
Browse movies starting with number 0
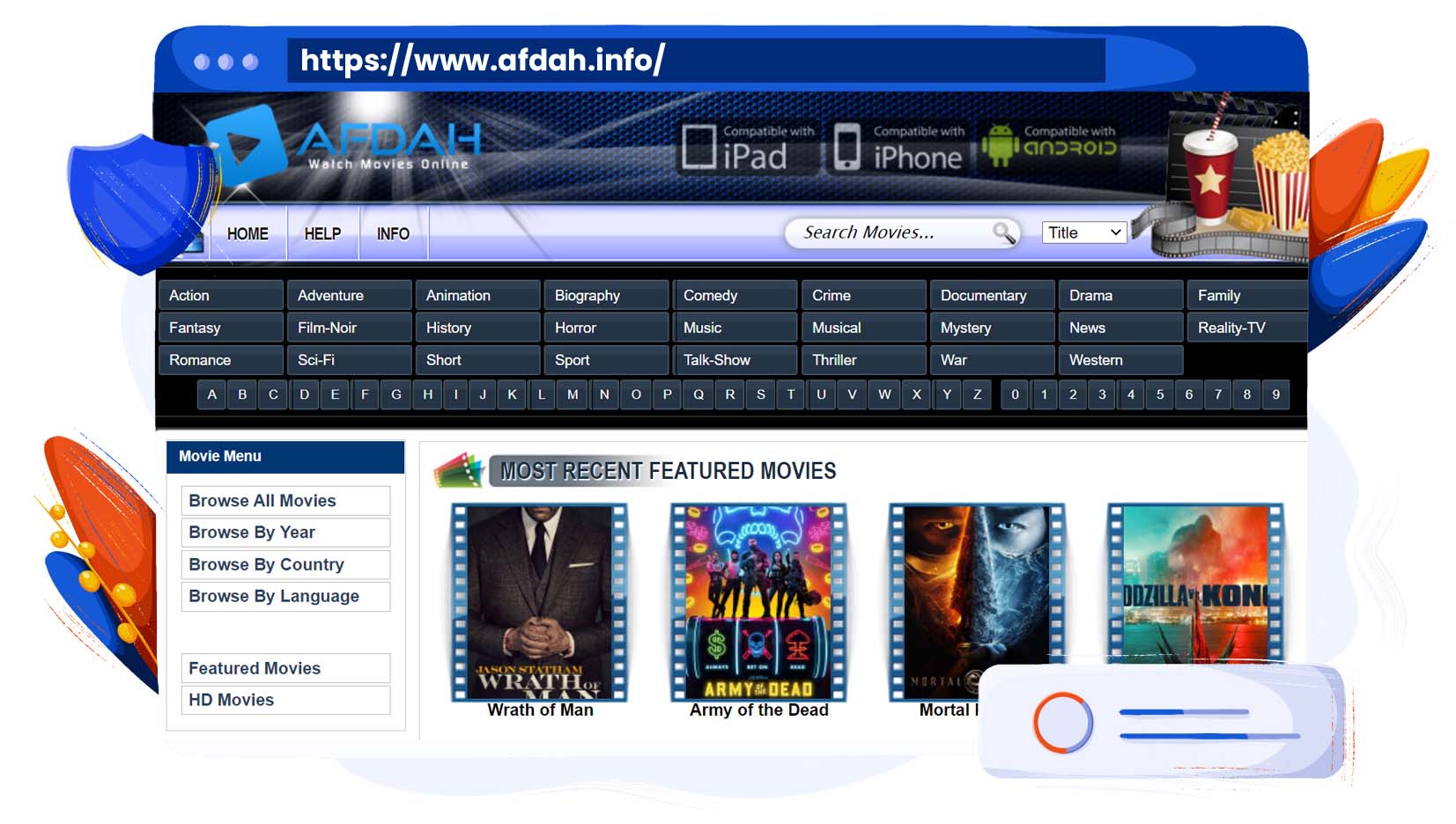click(x=1015, y=394)
